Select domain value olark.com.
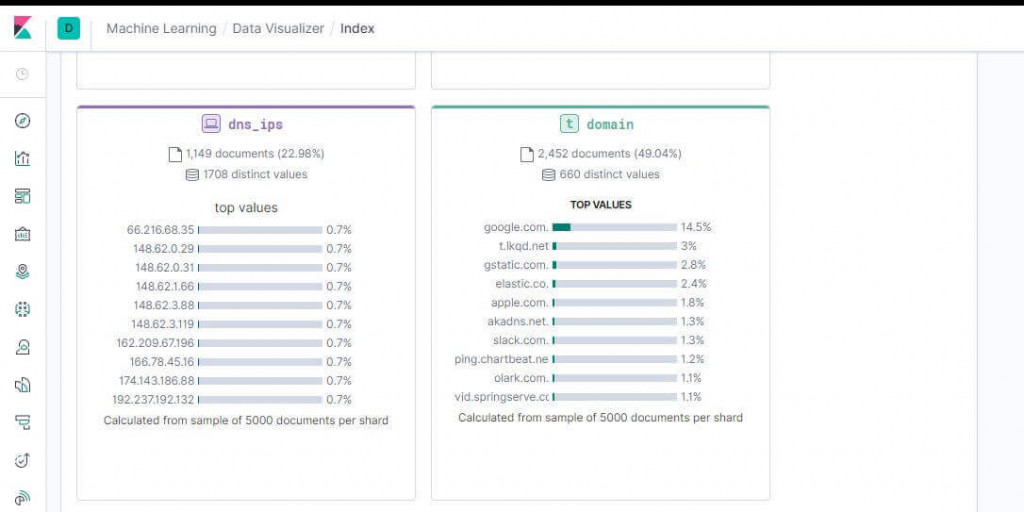This screenshot has height=512, width=1024. (521, 379)
